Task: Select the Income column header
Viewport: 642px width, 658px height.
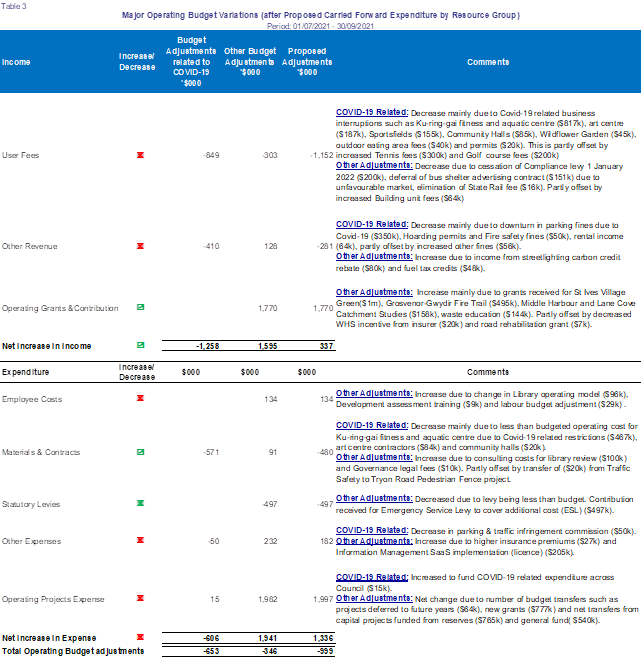Action: pyautogui.click(x=16, y=62)
